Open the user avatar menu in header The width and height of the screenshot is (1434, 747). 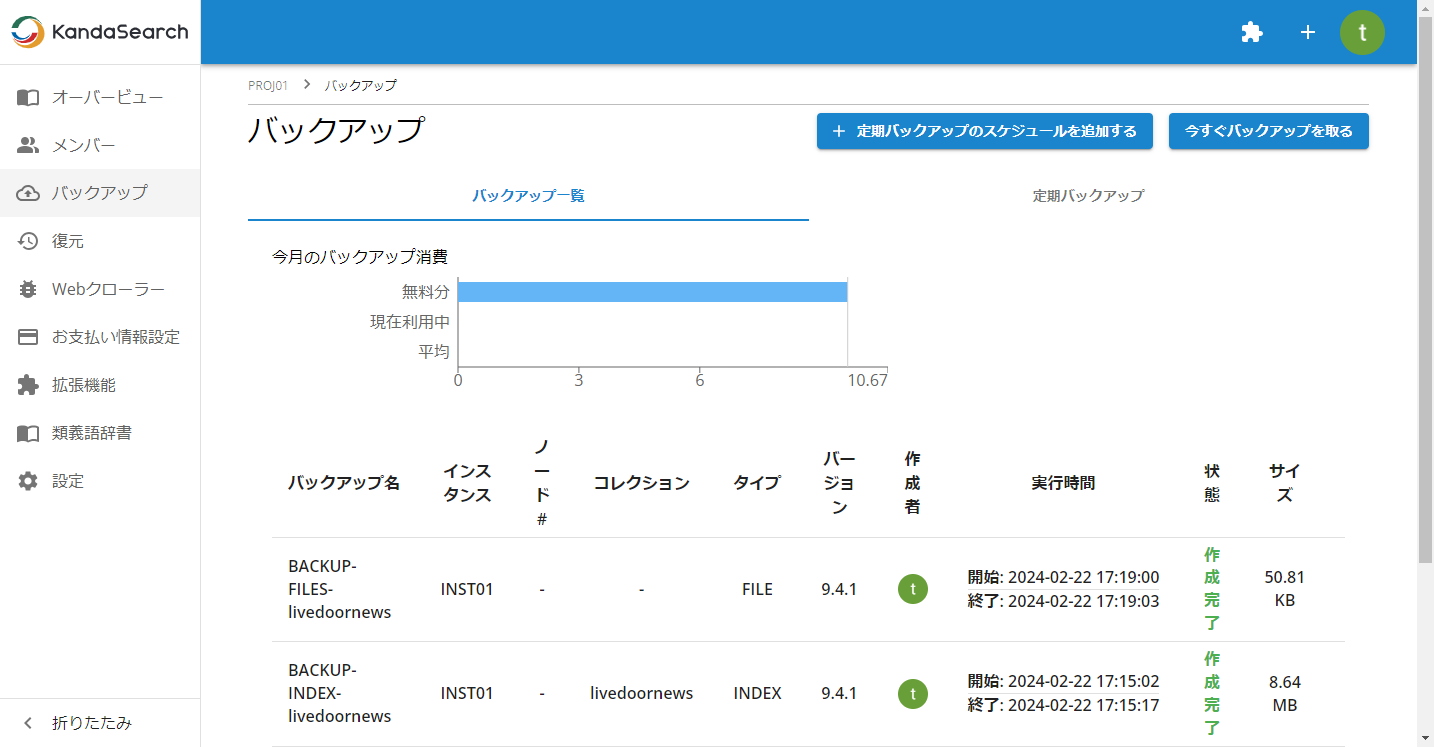coord(1362,32)
